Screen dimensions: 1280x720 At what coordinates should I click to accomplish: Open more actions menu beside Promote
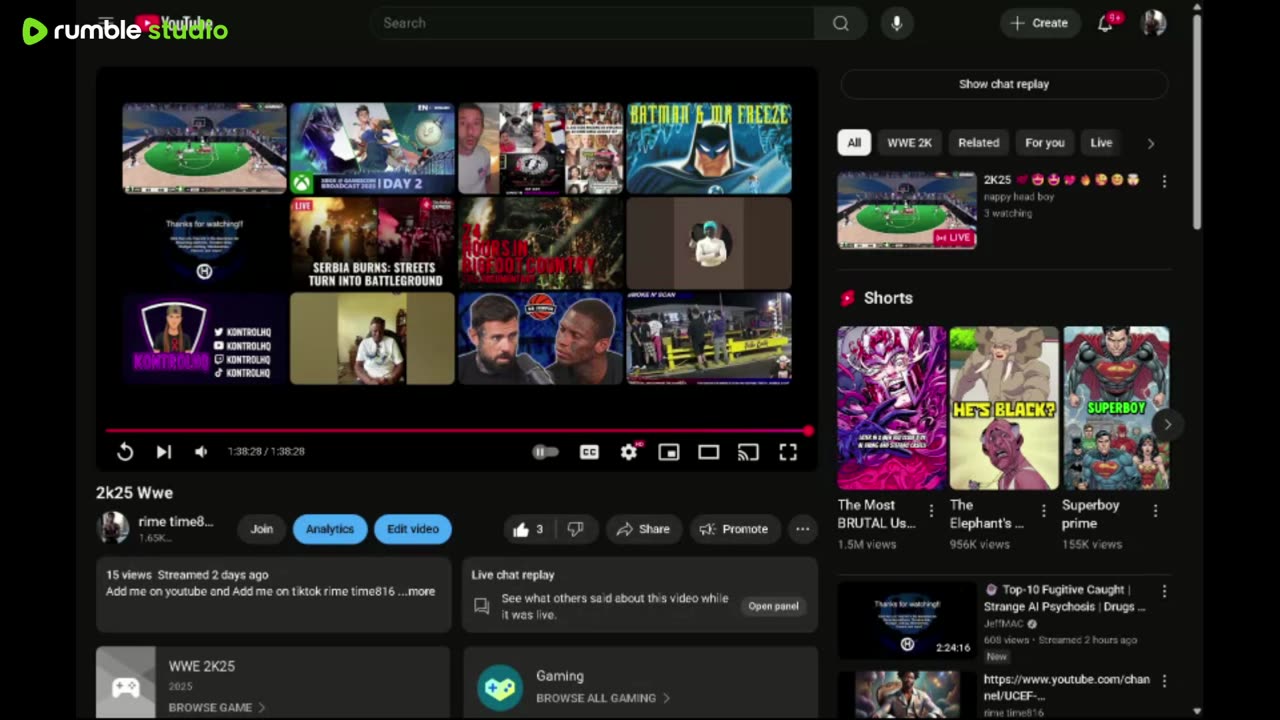(802, 529)
